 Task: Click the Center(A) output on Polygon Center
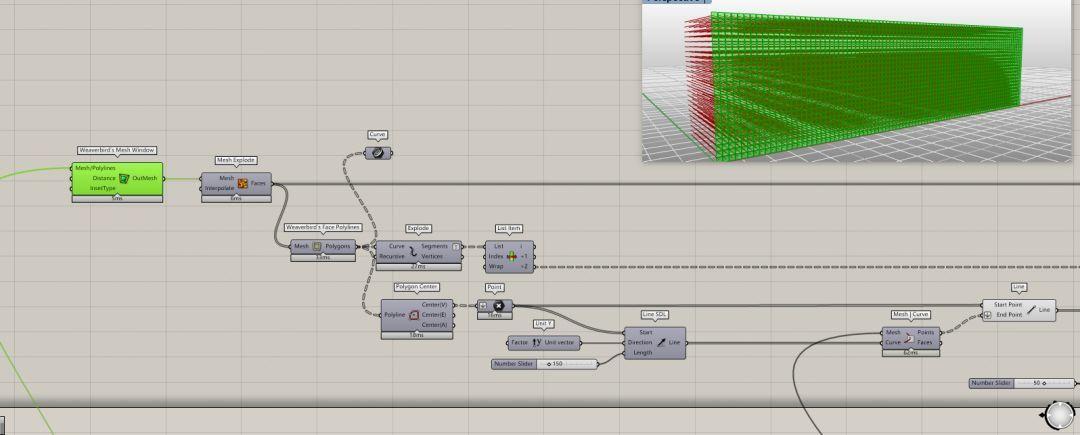[x=434, y=324]
